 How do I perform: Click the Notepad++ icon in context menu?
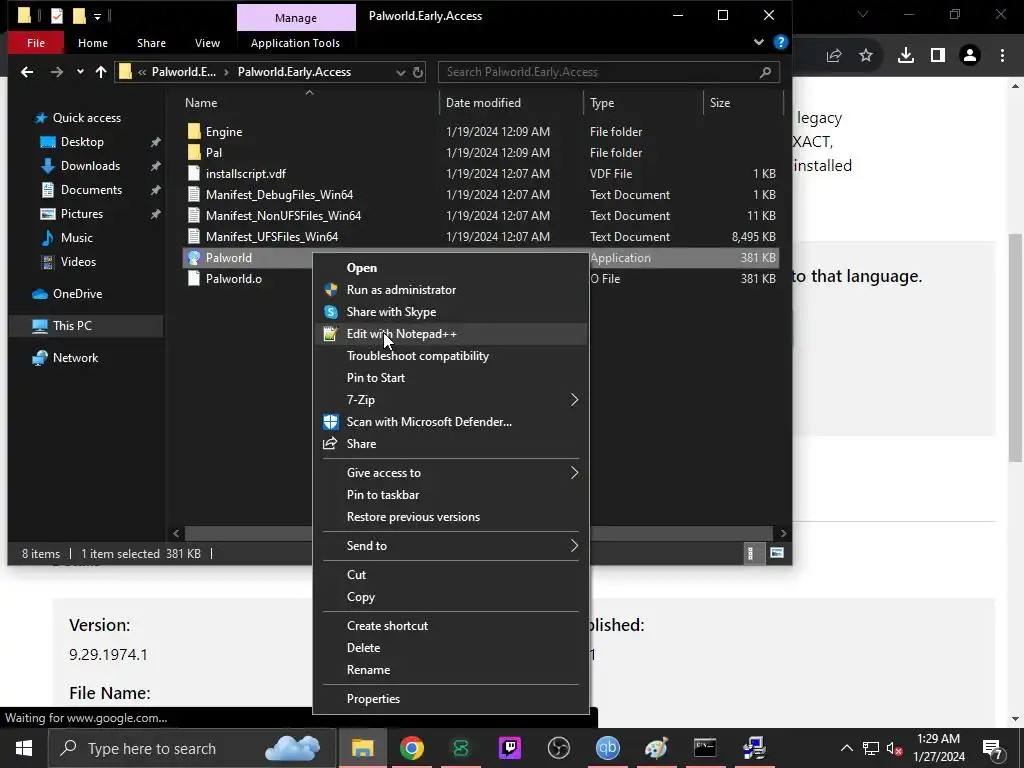pos(331,334)
